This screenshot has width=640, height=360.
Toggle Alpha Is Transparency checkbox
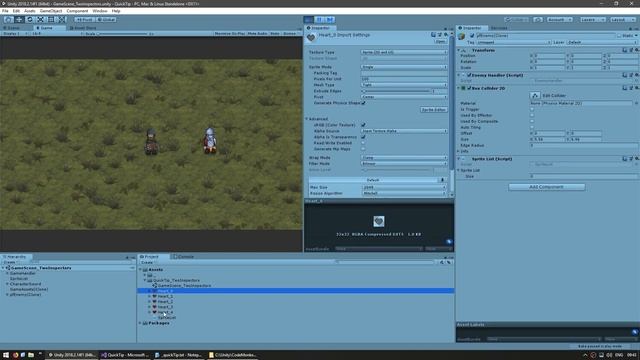pyautogui.click(x=363, y=137)
